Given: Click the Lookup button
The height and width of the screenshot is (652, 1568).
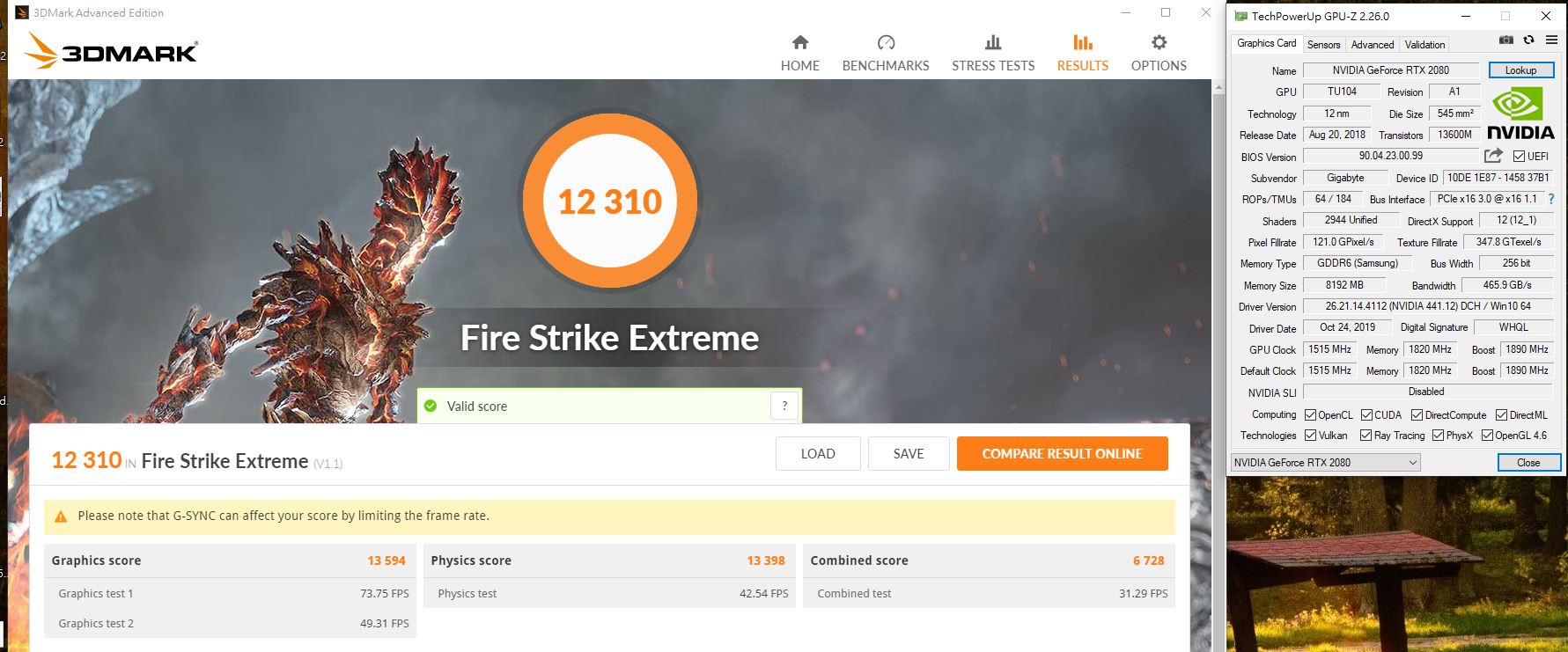Looking at the screenshot, I should point(1520,70).
